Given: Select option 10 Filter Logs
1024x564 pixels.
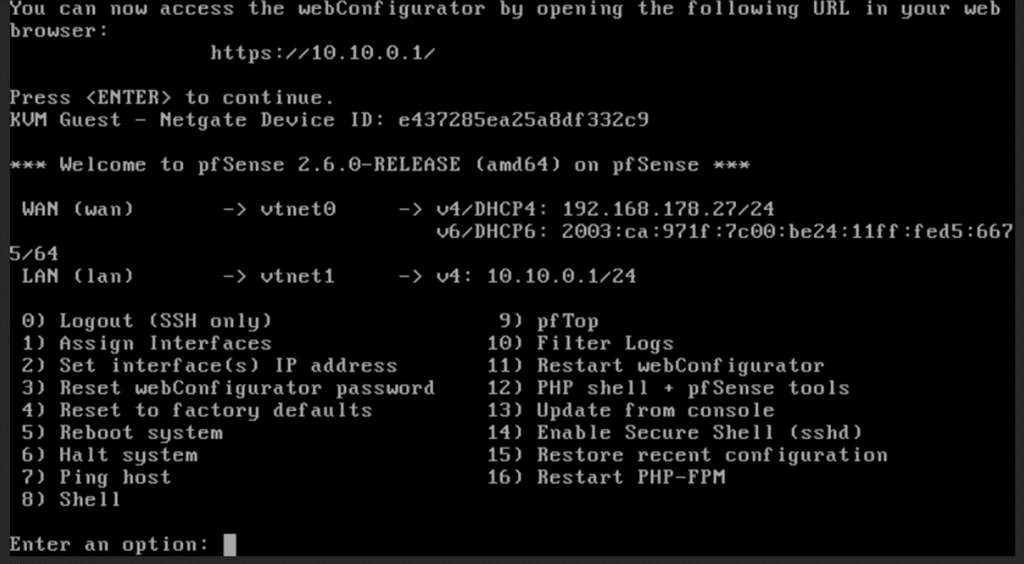Looking at the screenshot, I should 580,343.
